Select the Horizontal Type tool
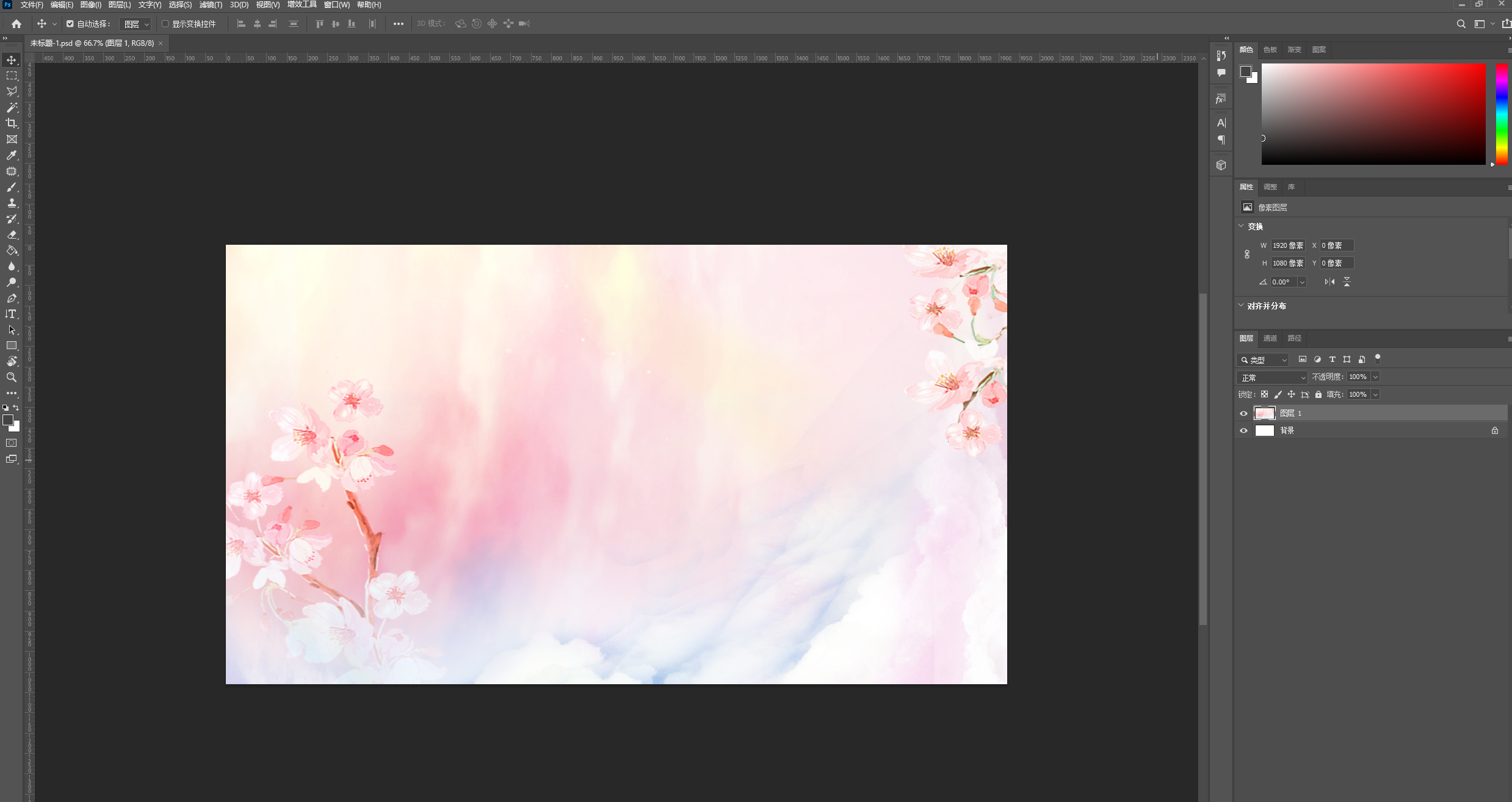The width and height of the screenshot is (1512, 802). tap(12, 314)
